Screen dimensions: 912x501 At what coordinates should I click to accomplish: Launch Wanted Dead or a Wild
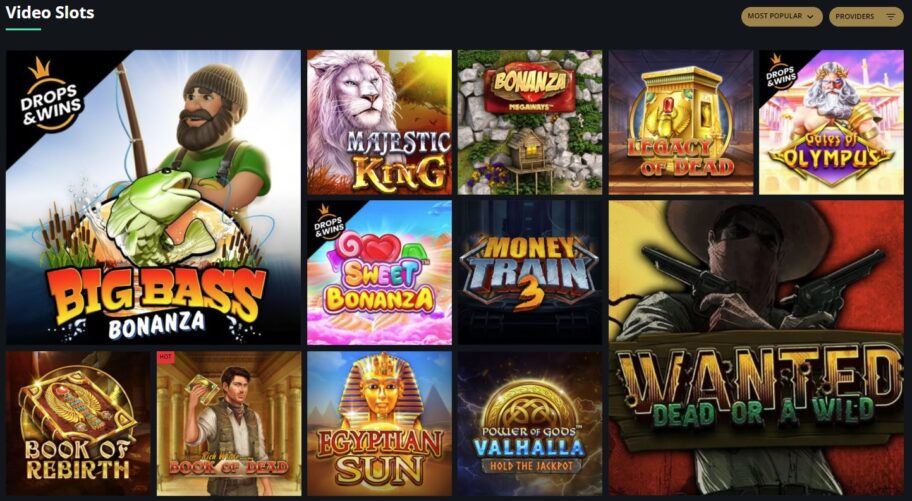[756, 348]
